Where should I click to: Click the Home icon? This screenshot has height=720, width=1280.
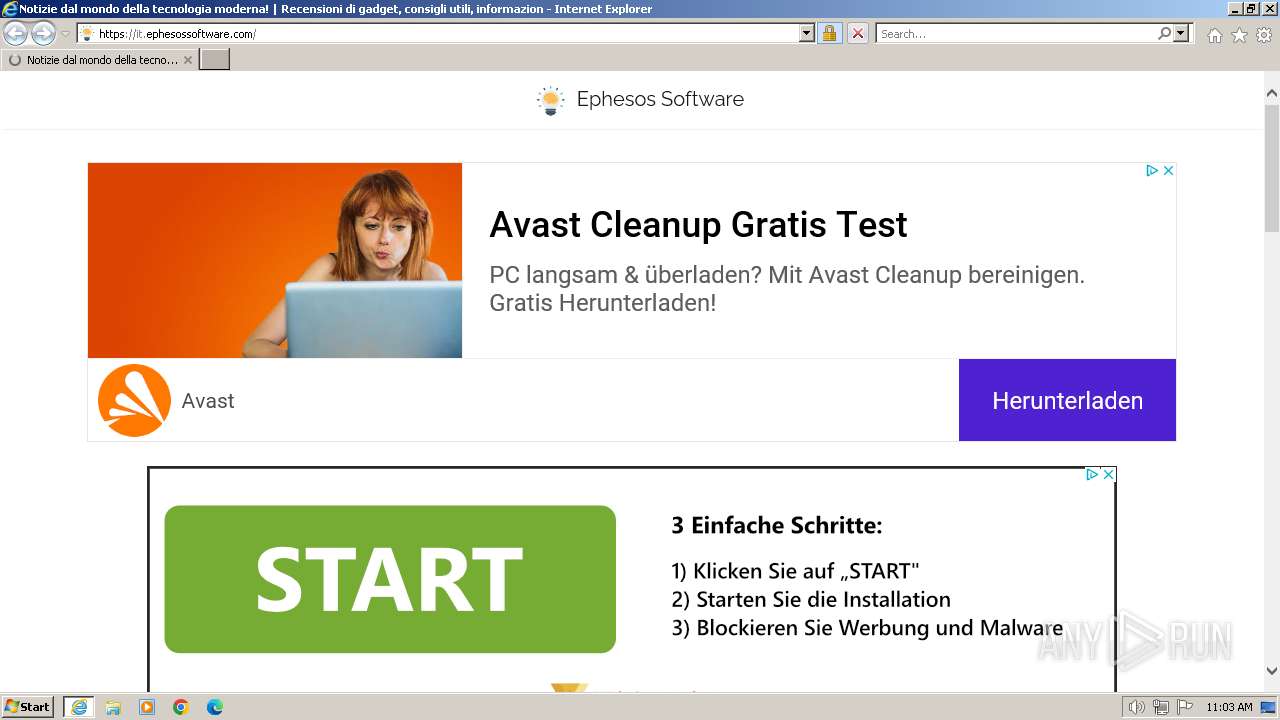(x=1214, y=35)
